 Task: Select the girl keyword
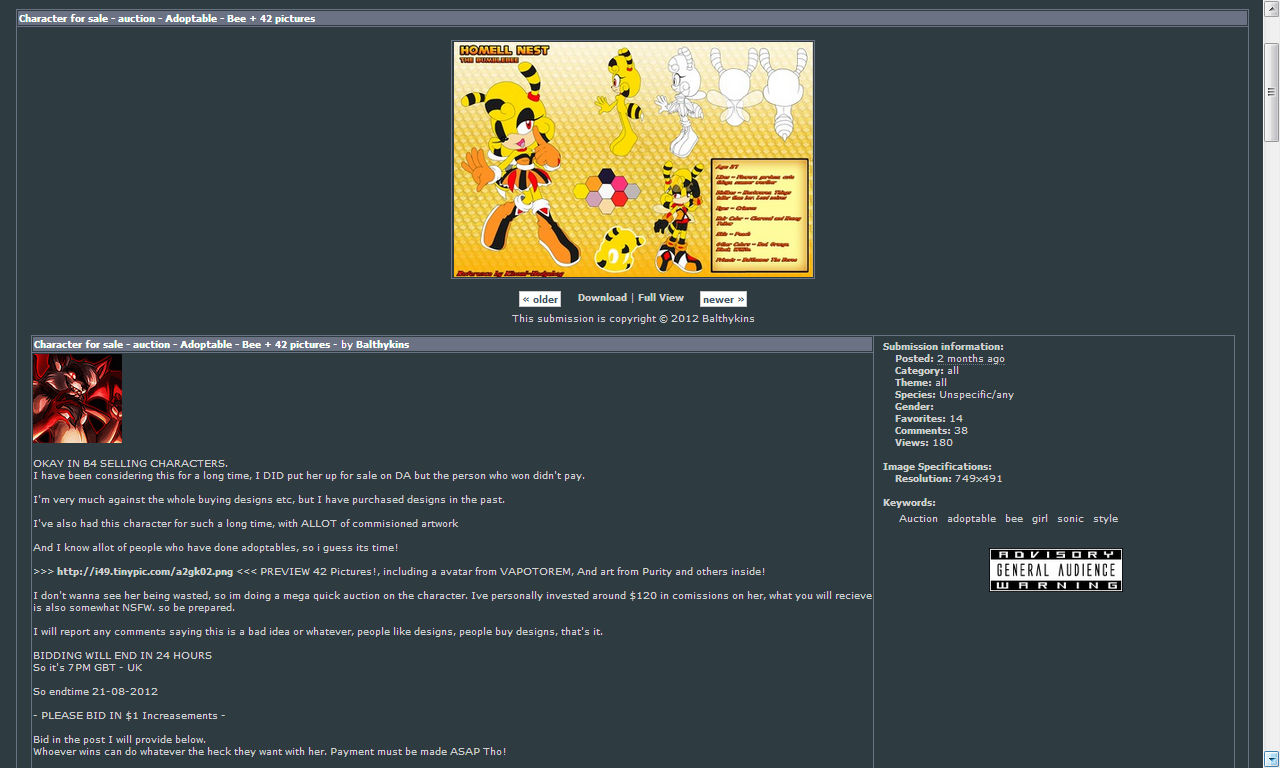pyautogui.click(x=1040, y=519)
